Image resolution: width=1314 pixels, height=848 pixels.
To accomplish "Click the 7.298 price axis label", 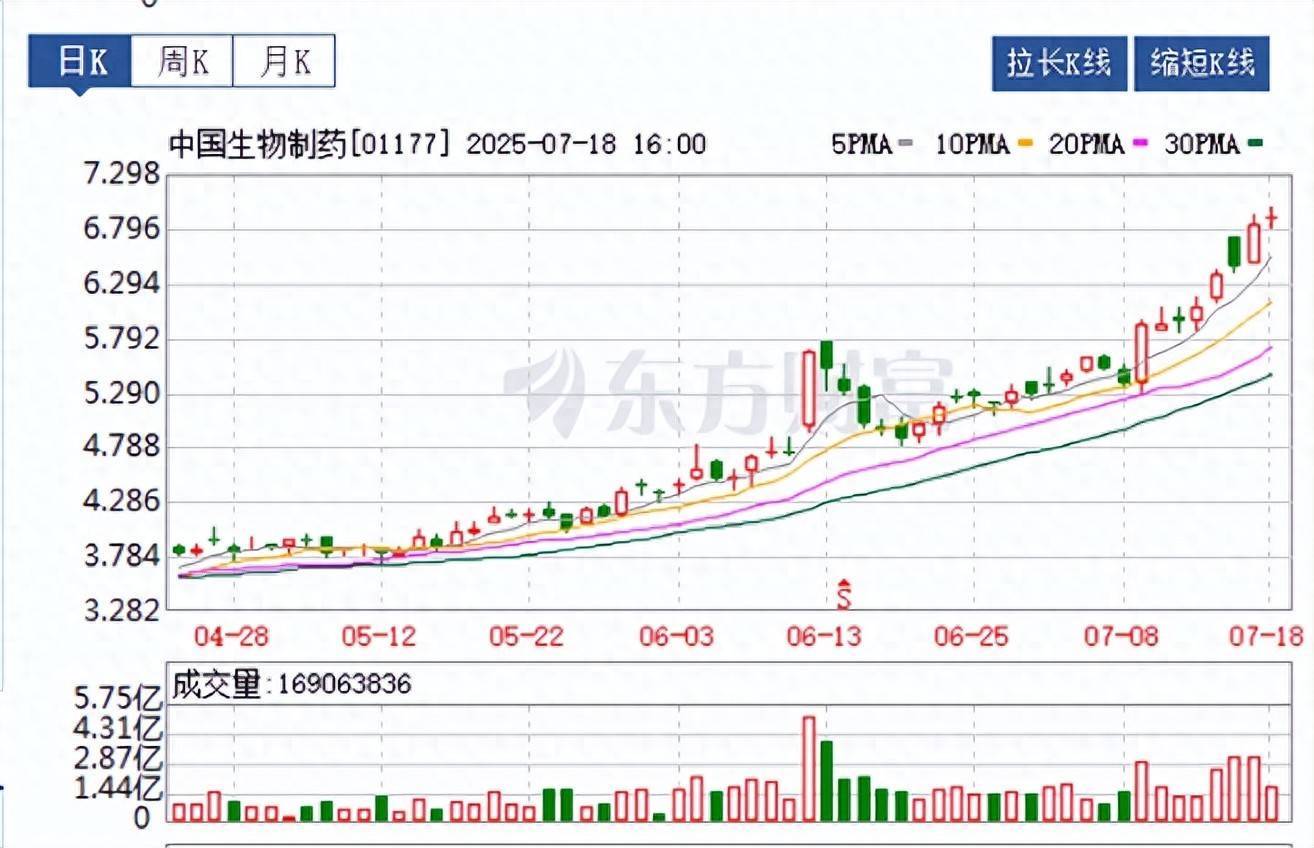I will click(x=123, y=175).
